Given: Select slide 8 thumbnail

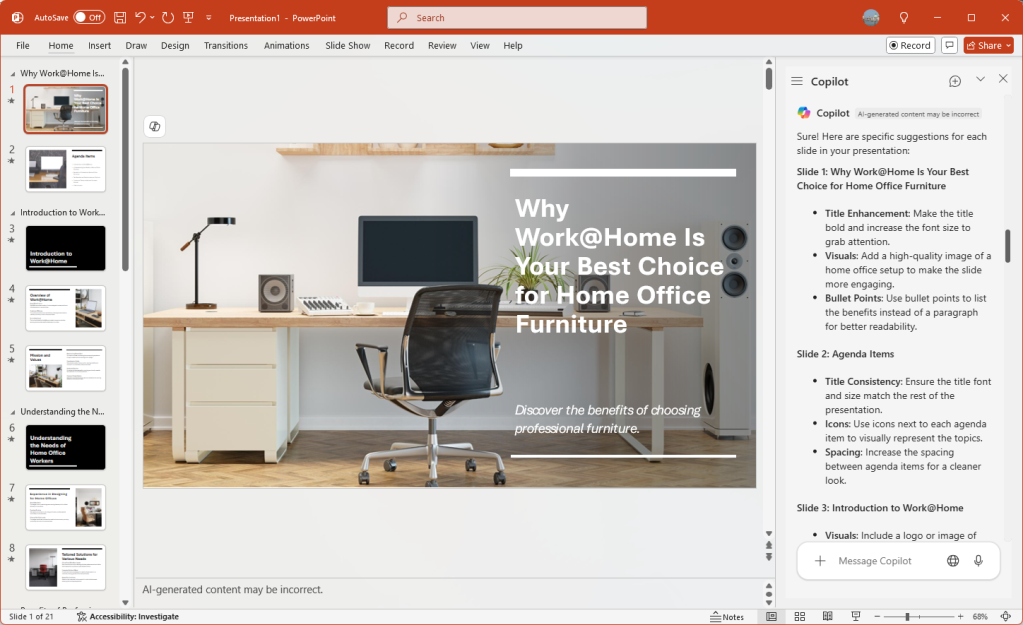Looking at the screenshot, I should (65, 567).
